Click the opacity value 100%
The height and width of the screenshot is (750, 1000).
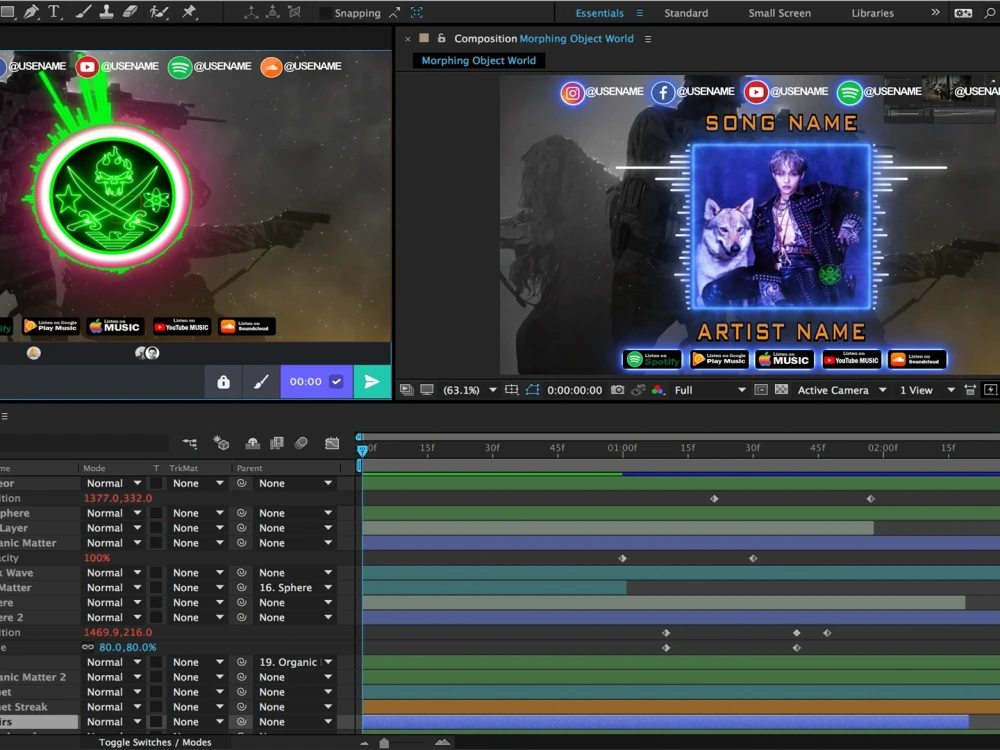pos(97,557)
